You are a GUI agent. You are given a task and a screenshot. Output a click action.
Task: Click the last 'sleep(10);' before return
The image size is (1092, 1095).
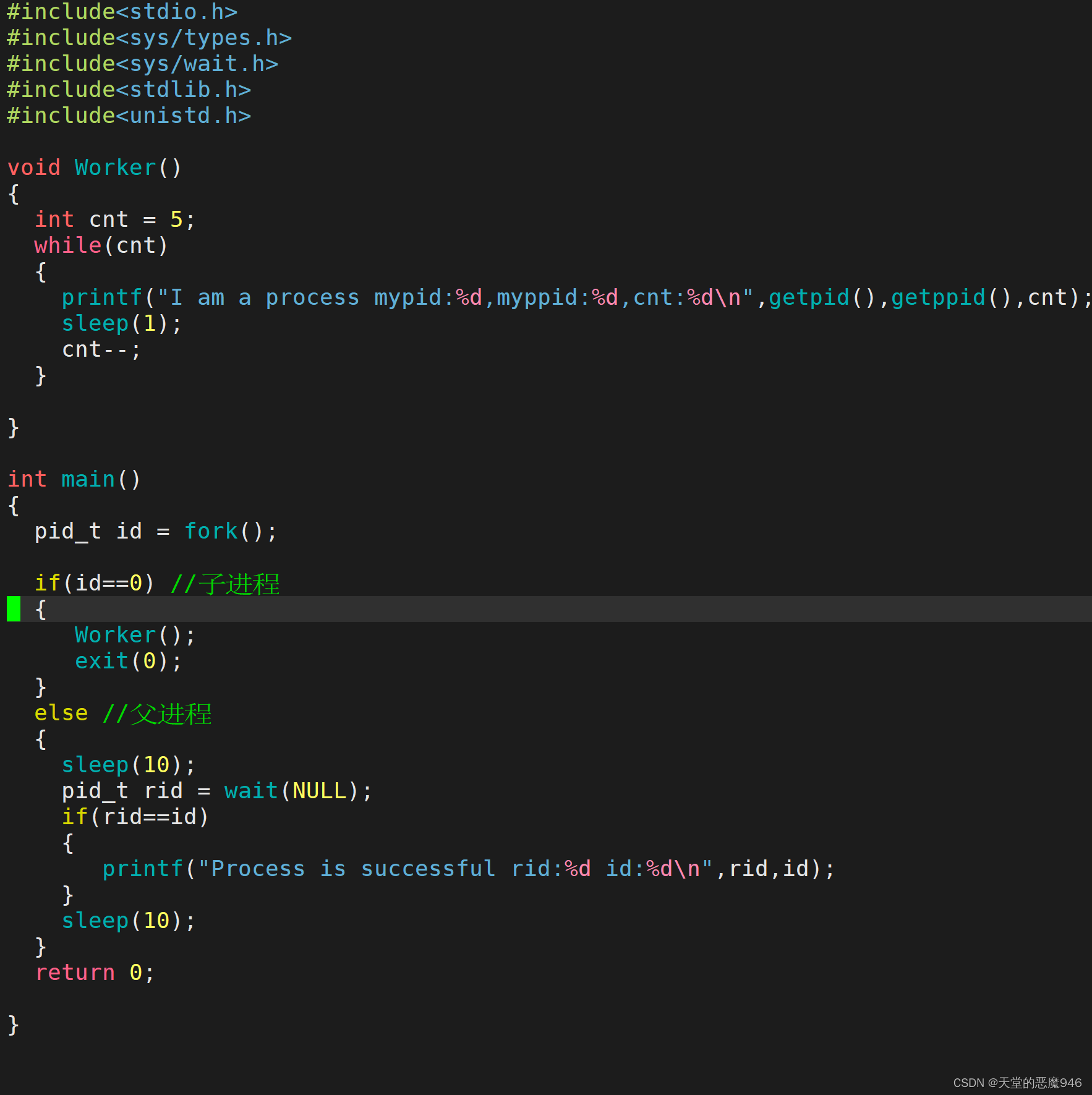pos(129,921)
